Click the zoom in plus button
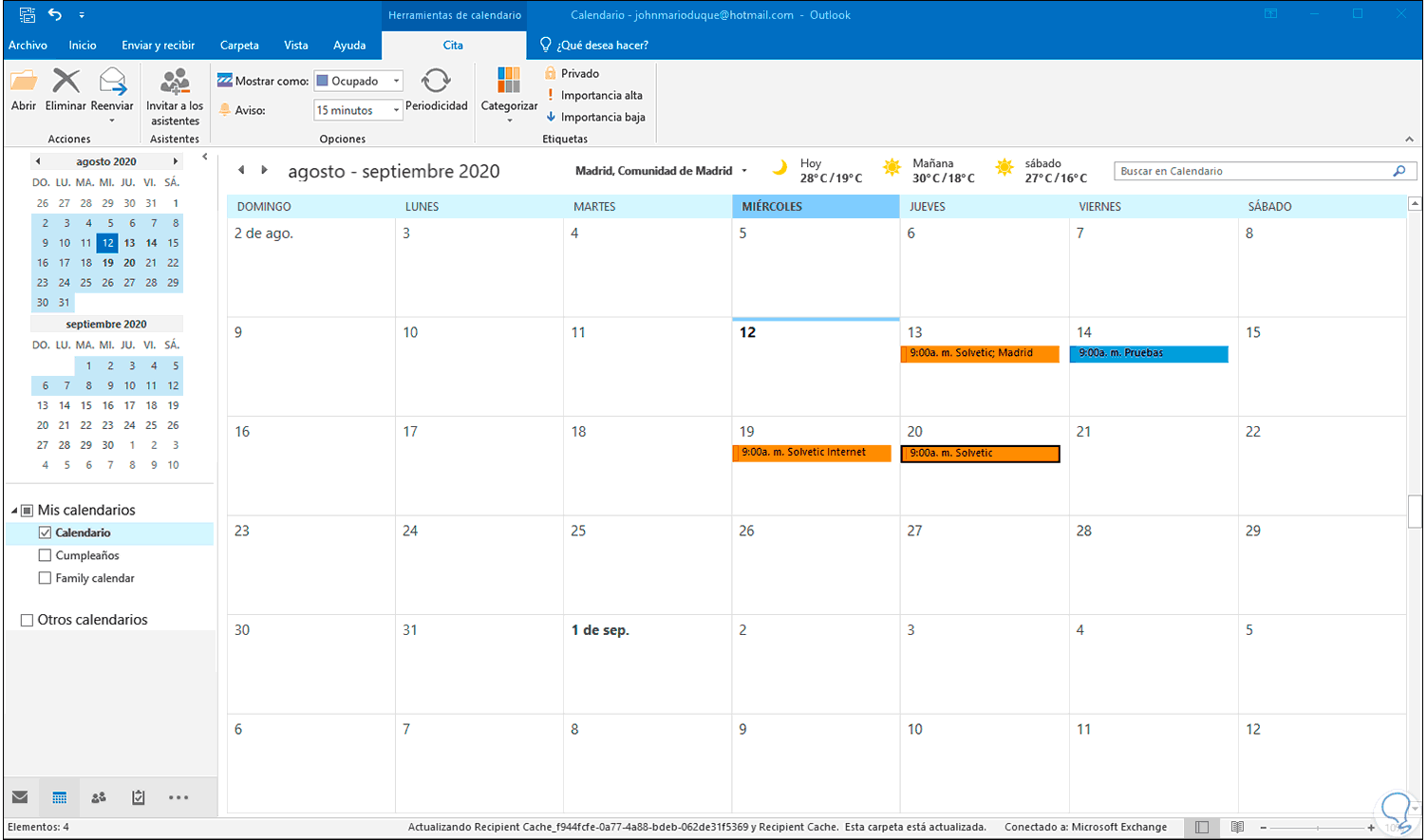This screenshot has width=1427, height=840. [1371, 828]
